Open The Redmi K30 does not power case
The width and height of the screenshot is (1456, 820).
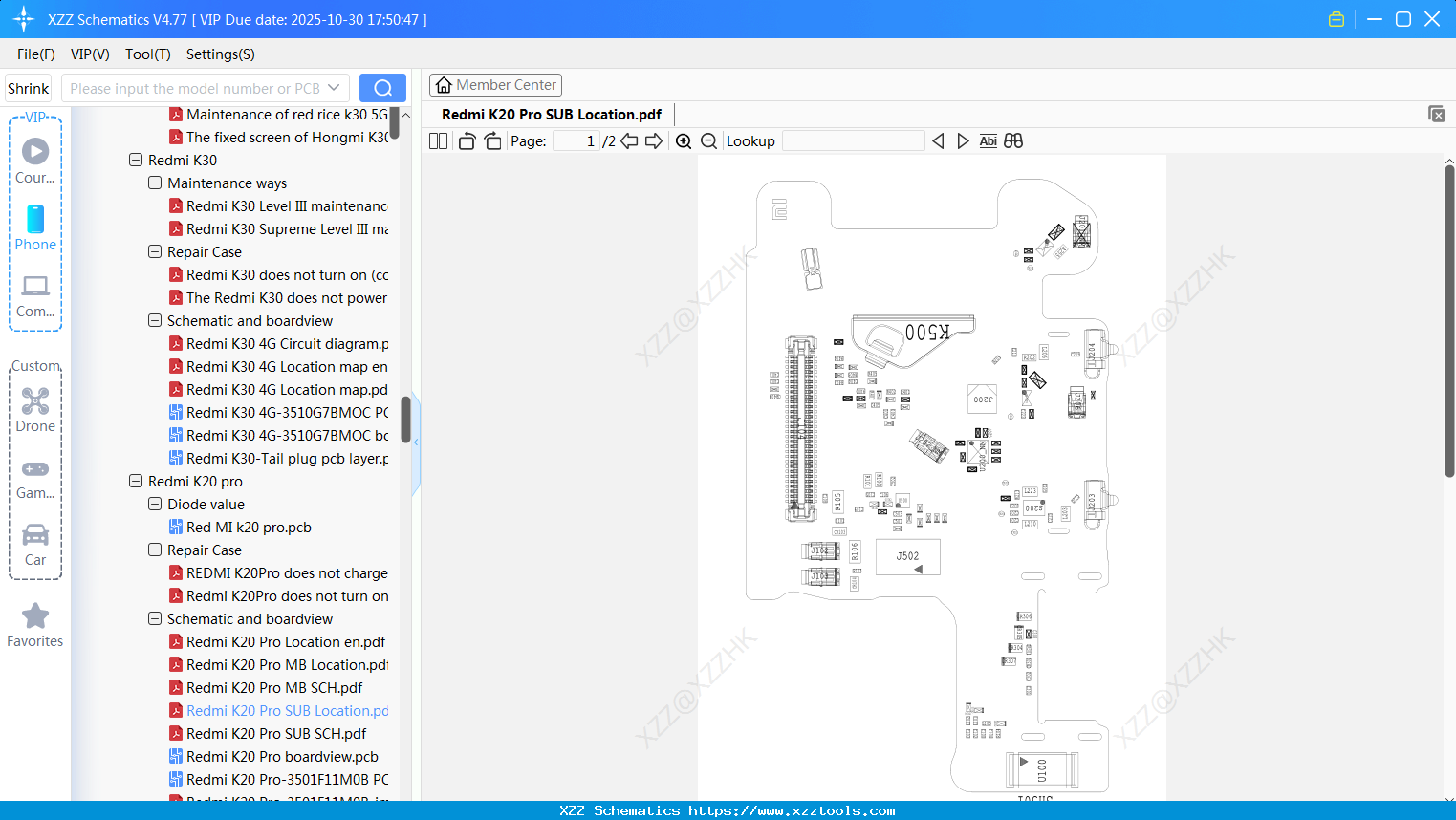coord(278,298)
